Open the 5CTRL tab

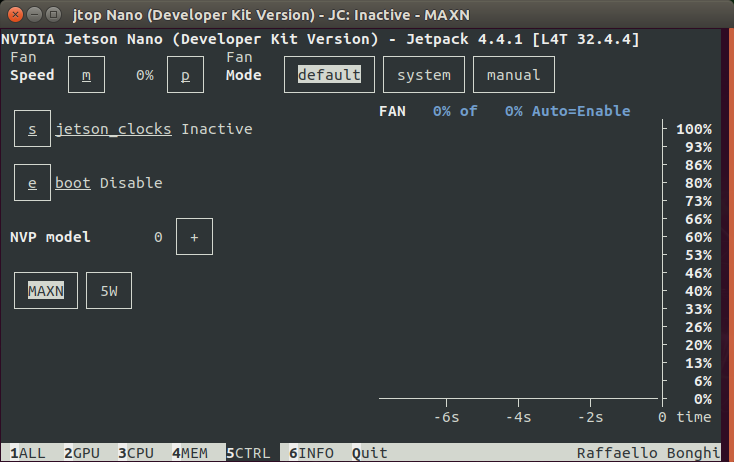[x=248, y=453]
